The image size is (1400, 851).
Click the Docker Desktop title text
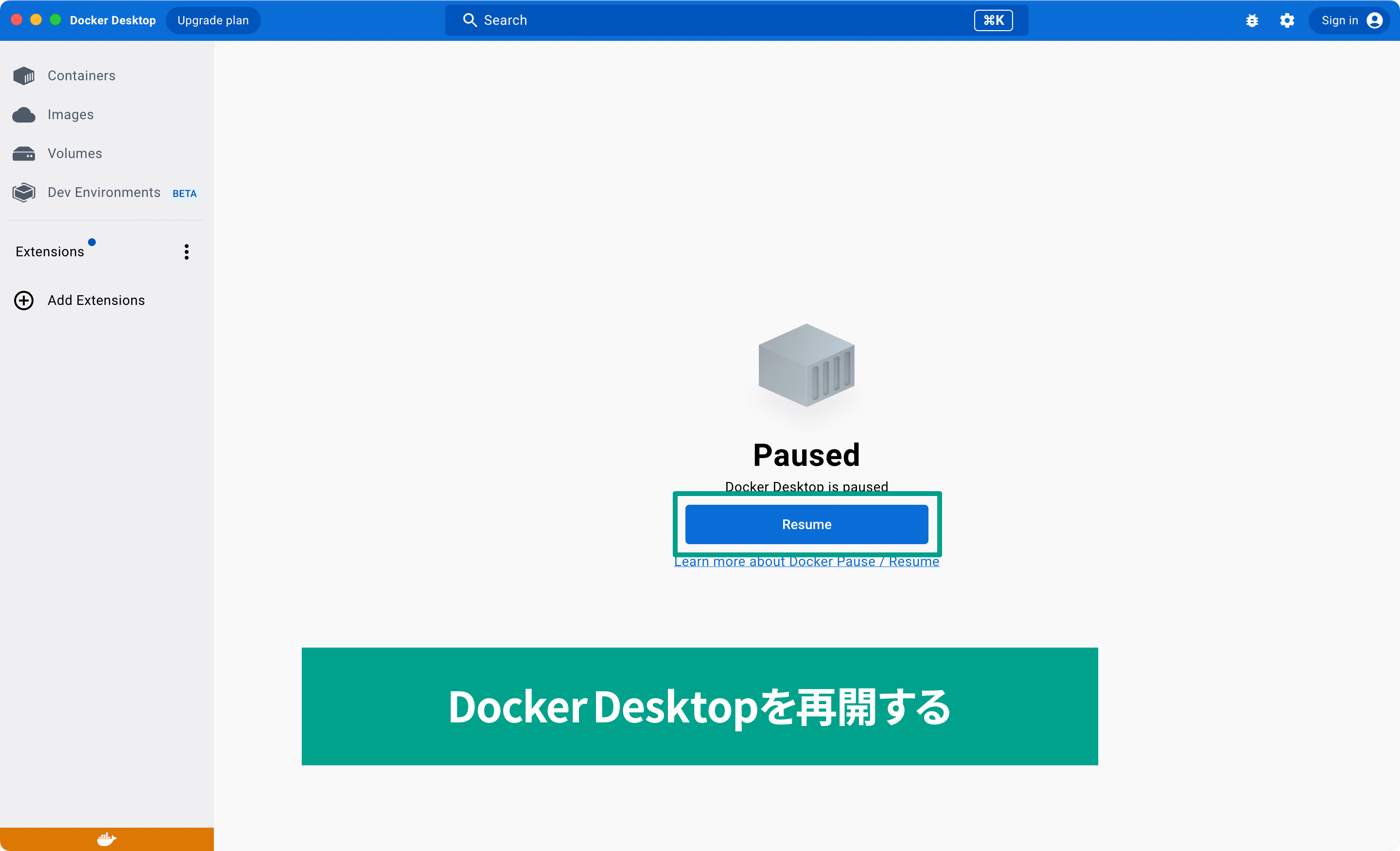tap(112, 20)
